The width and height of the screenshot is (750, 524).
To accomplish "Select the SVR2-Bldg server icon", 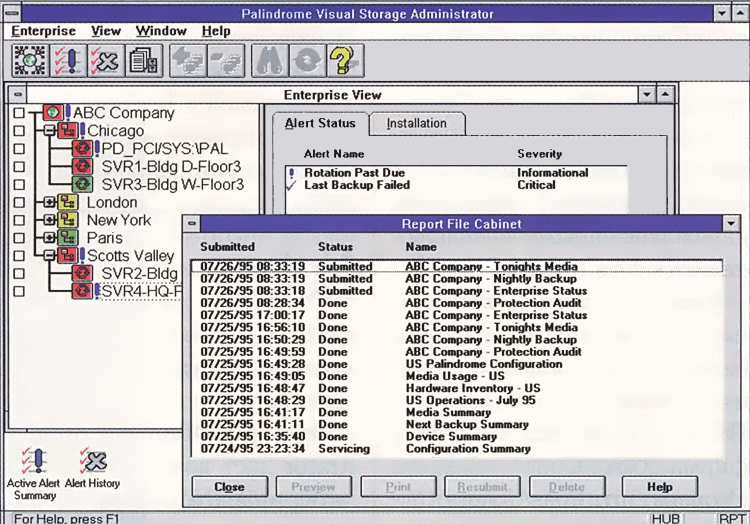I will tap(82, 273).
